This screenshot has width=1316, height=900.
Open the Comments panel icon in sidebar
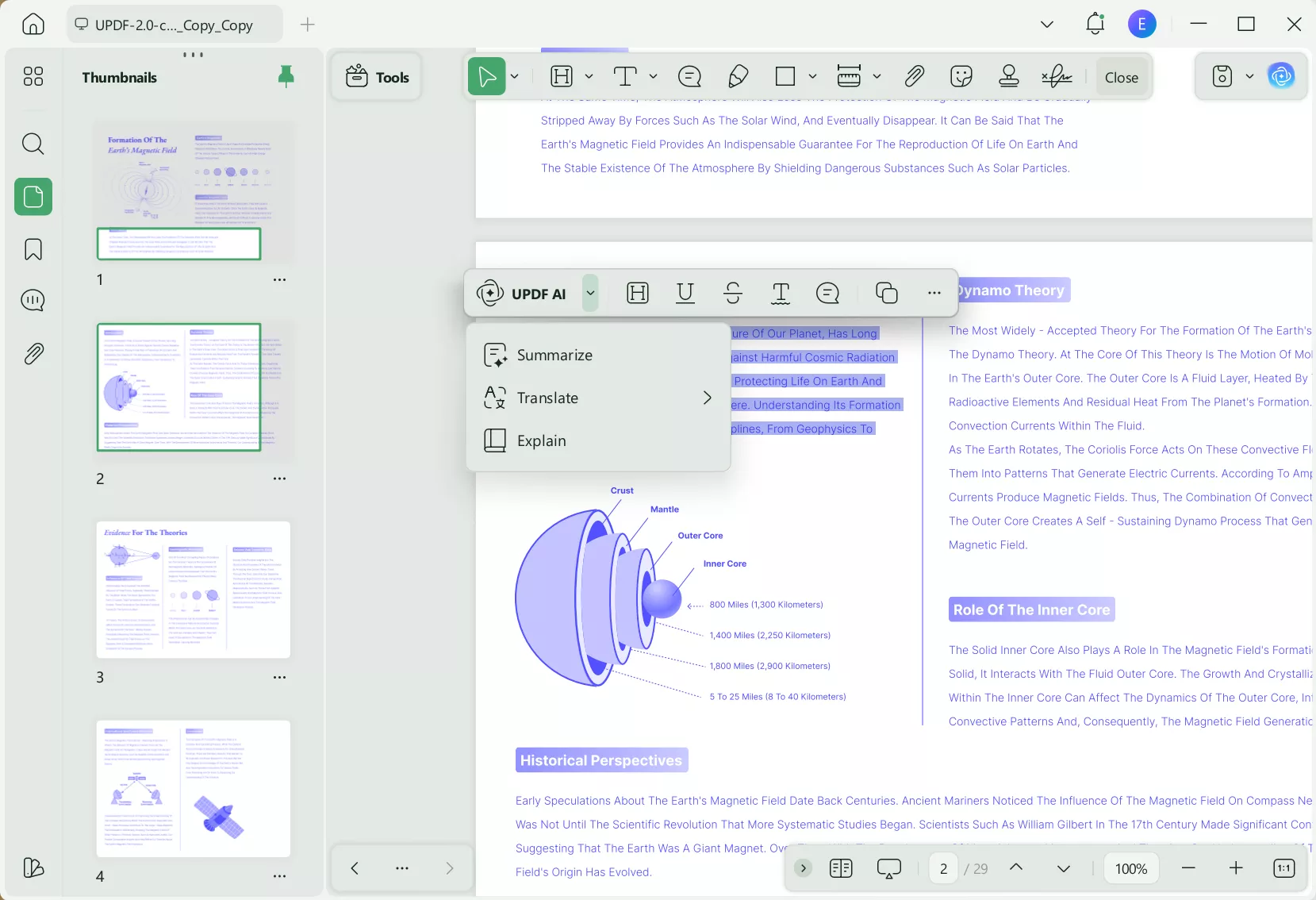pyautogui.click(x=33, y=301)
